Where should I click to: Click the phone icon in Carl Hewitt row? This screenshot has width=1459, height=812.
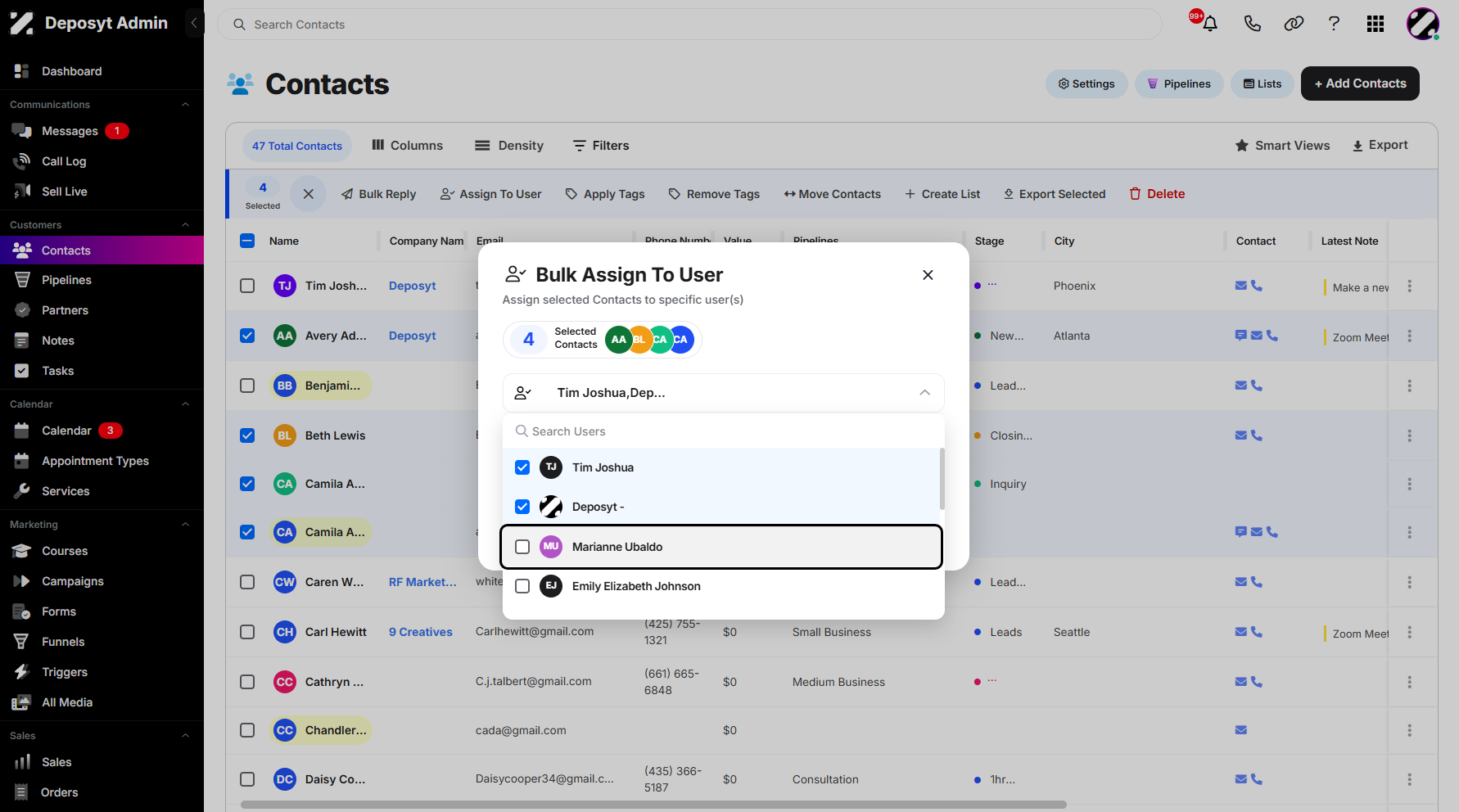[1257, 631]
